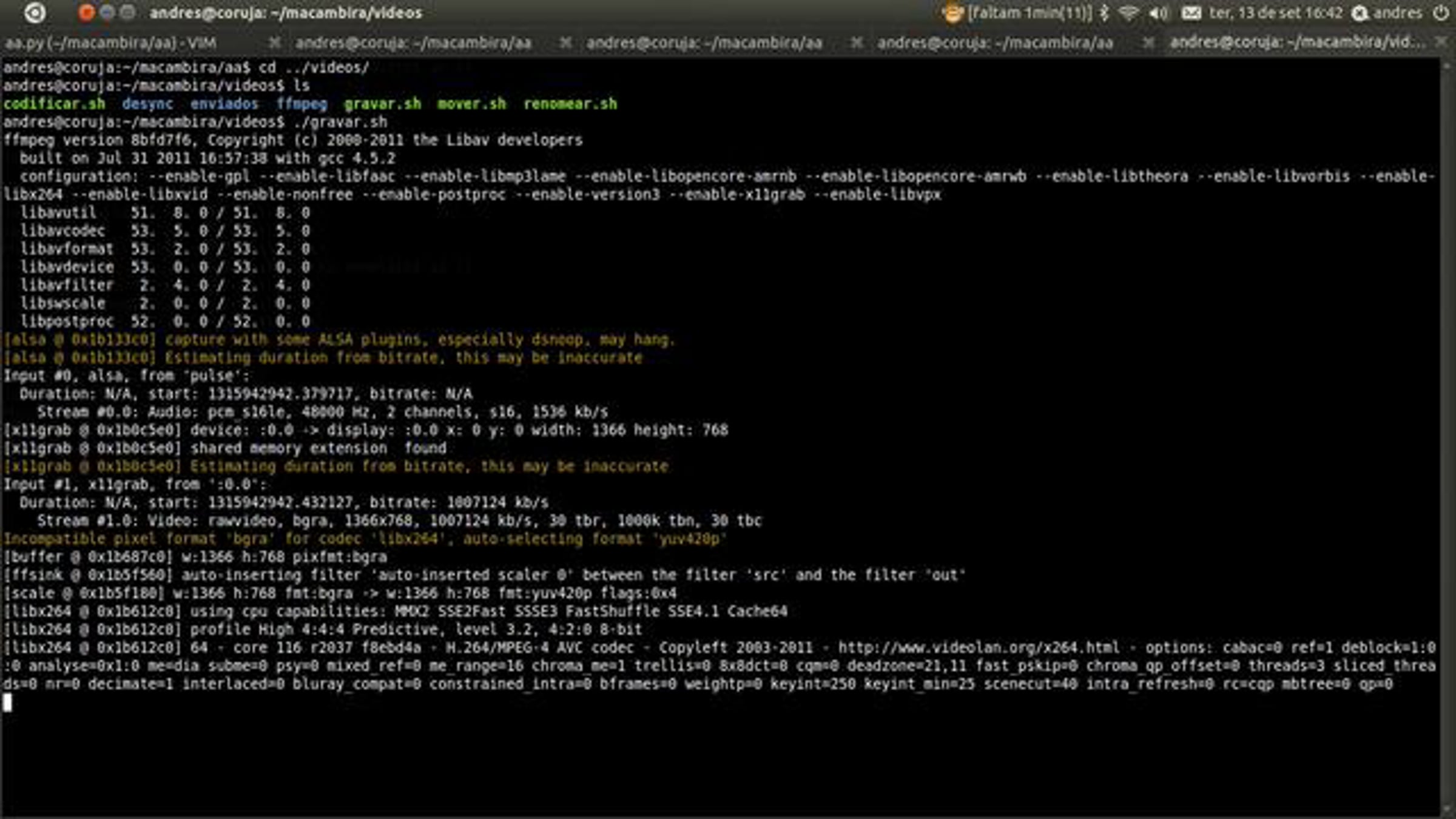Close the ~/macambira/vid... tab
Screen dimensions: 1456x819
(1441, 42)
